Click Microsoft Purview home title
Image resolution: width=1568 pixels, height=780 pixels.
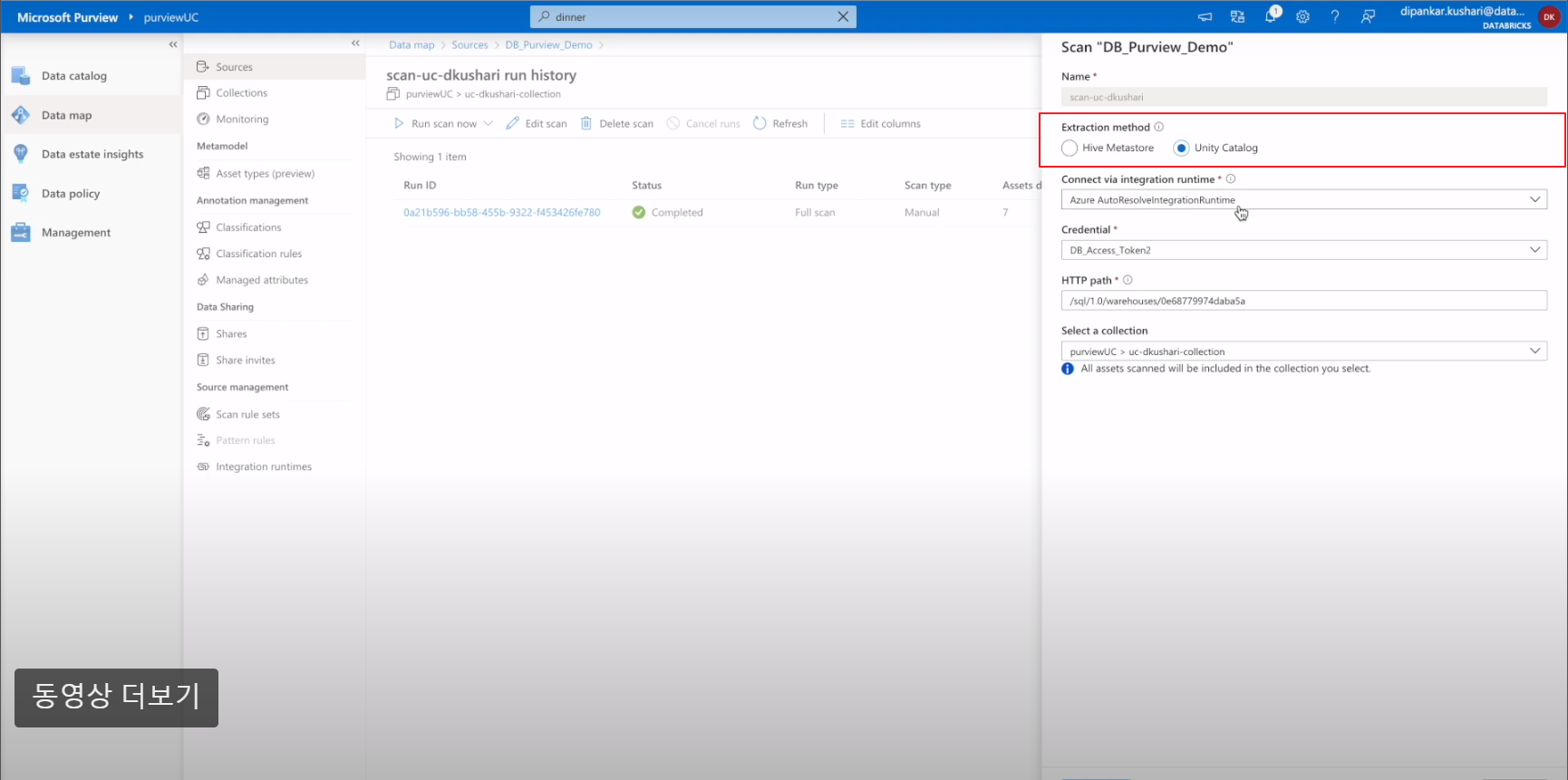click(68, 17)
